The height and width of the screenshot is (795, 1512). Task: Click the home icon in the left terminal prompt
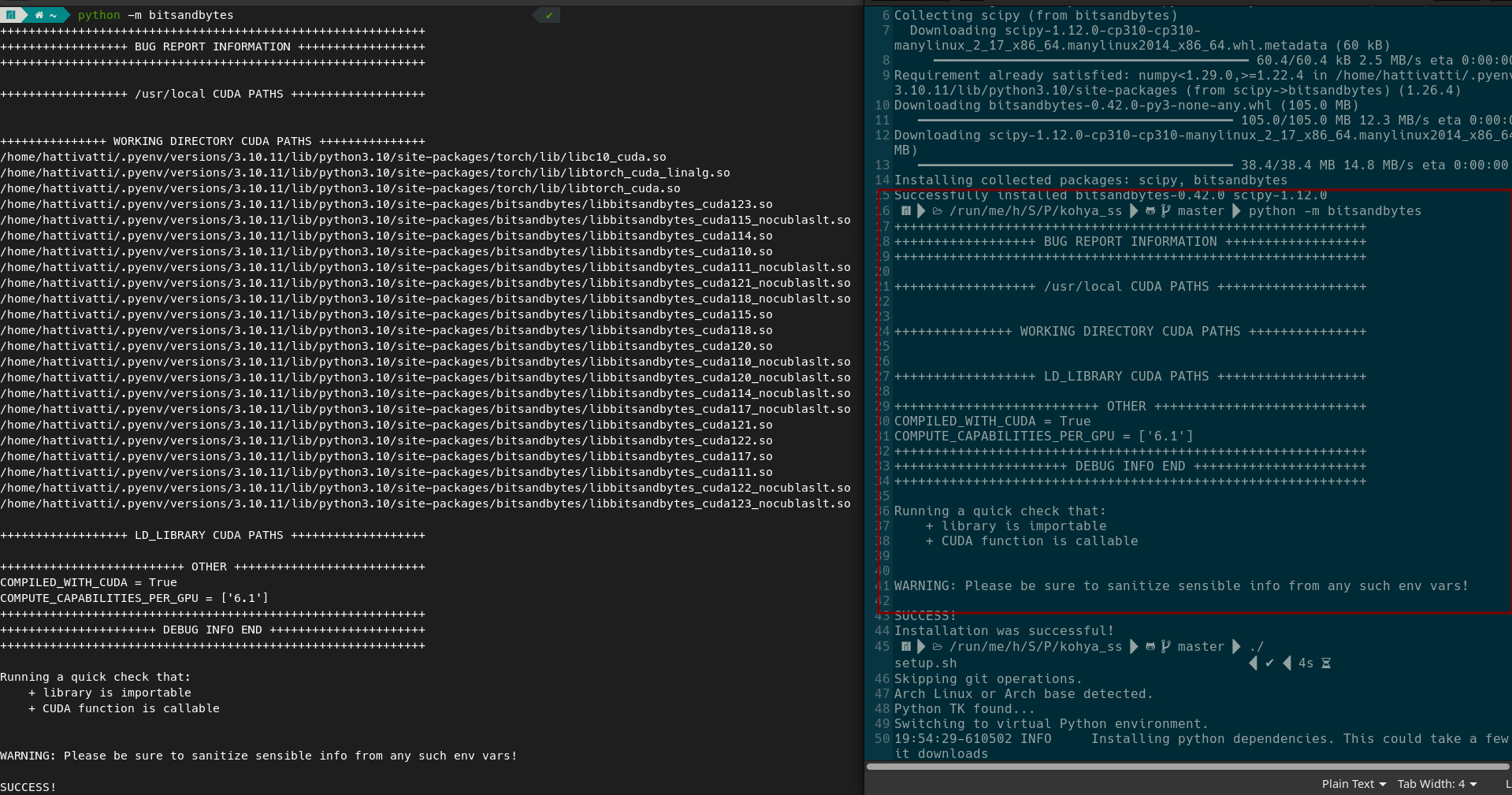click(39, 15)
